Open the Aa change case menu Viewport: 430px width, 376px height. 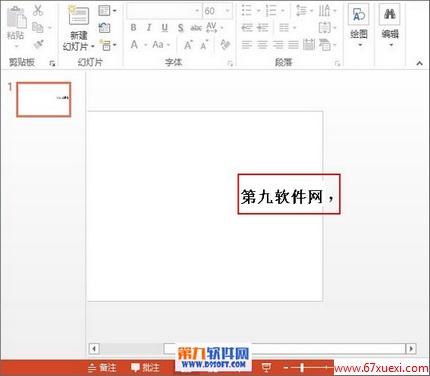pos(161,45)
